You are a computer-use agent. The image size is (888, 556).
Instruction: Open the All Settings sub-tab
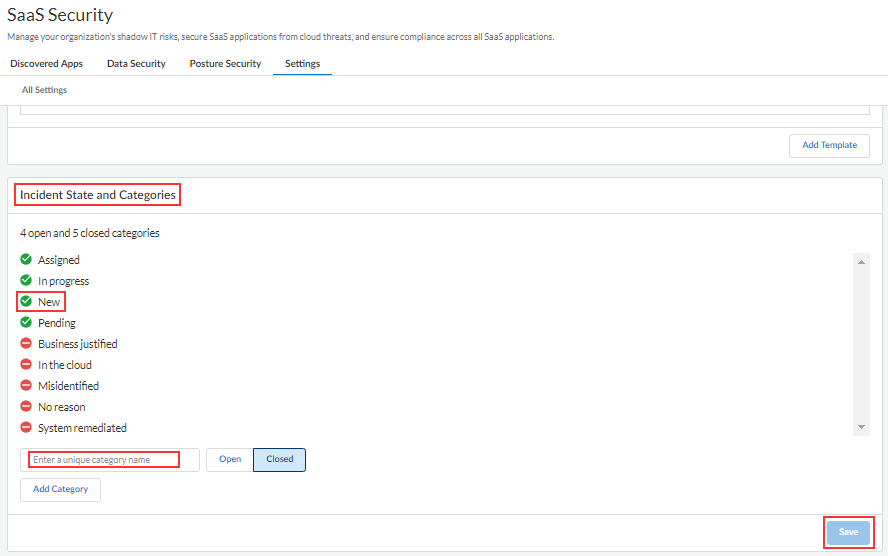coord(44,89)
